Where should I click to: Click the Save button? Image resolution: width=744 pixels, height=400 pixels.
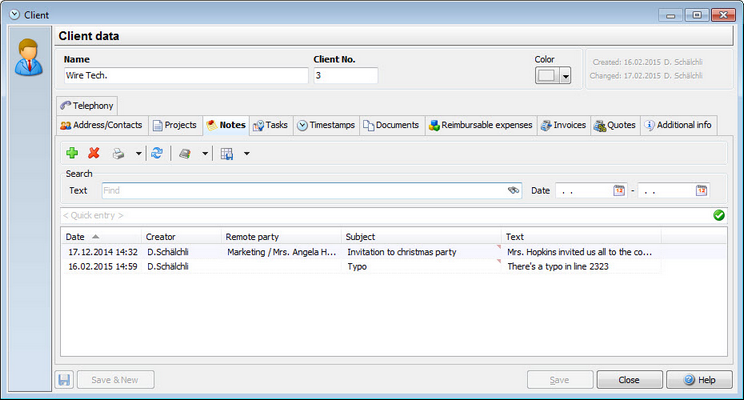[560, 380]
